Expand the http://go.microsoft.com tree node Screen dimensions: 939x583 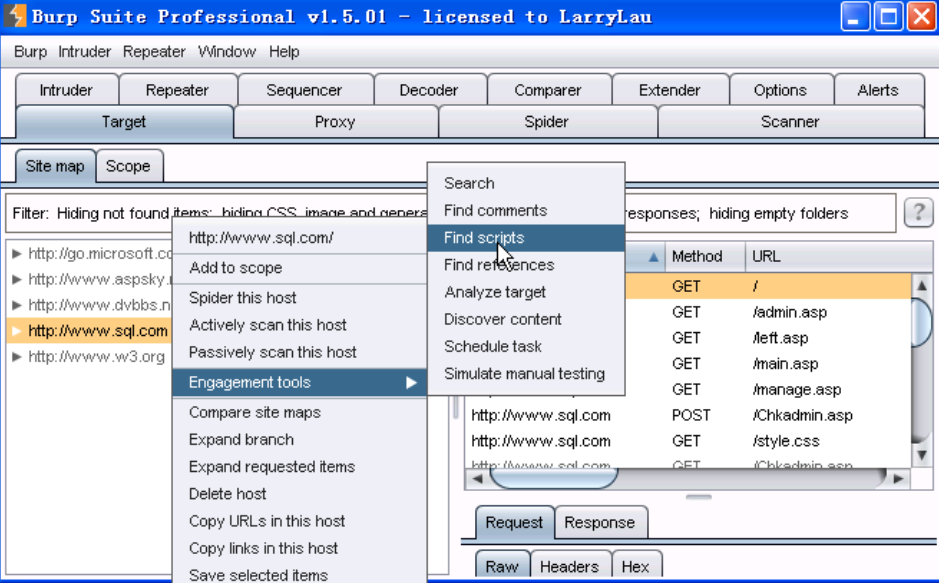[x=17, y=254]
